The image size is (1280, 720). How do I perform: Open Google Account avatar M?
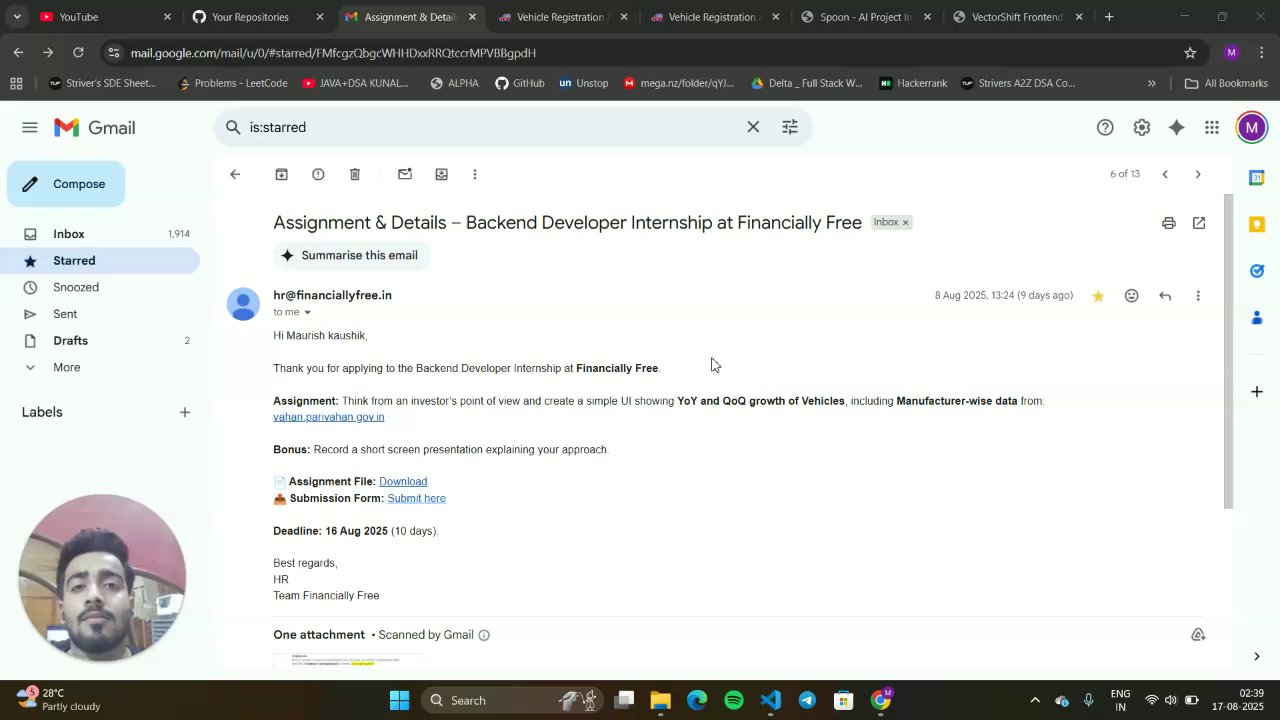1251,127
